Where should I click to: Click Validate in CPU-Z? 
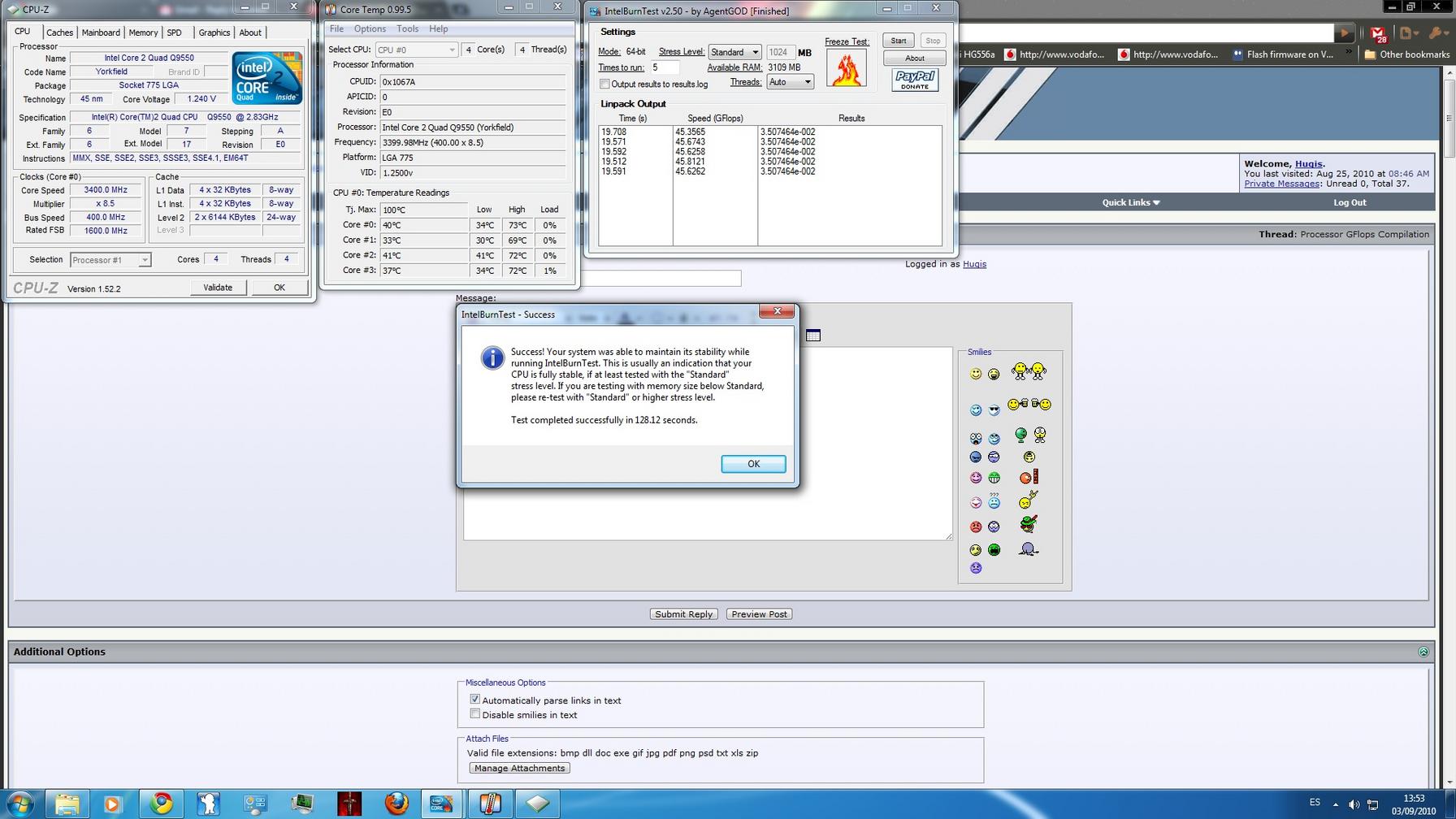pyautogui.click(x=218, y=288)
